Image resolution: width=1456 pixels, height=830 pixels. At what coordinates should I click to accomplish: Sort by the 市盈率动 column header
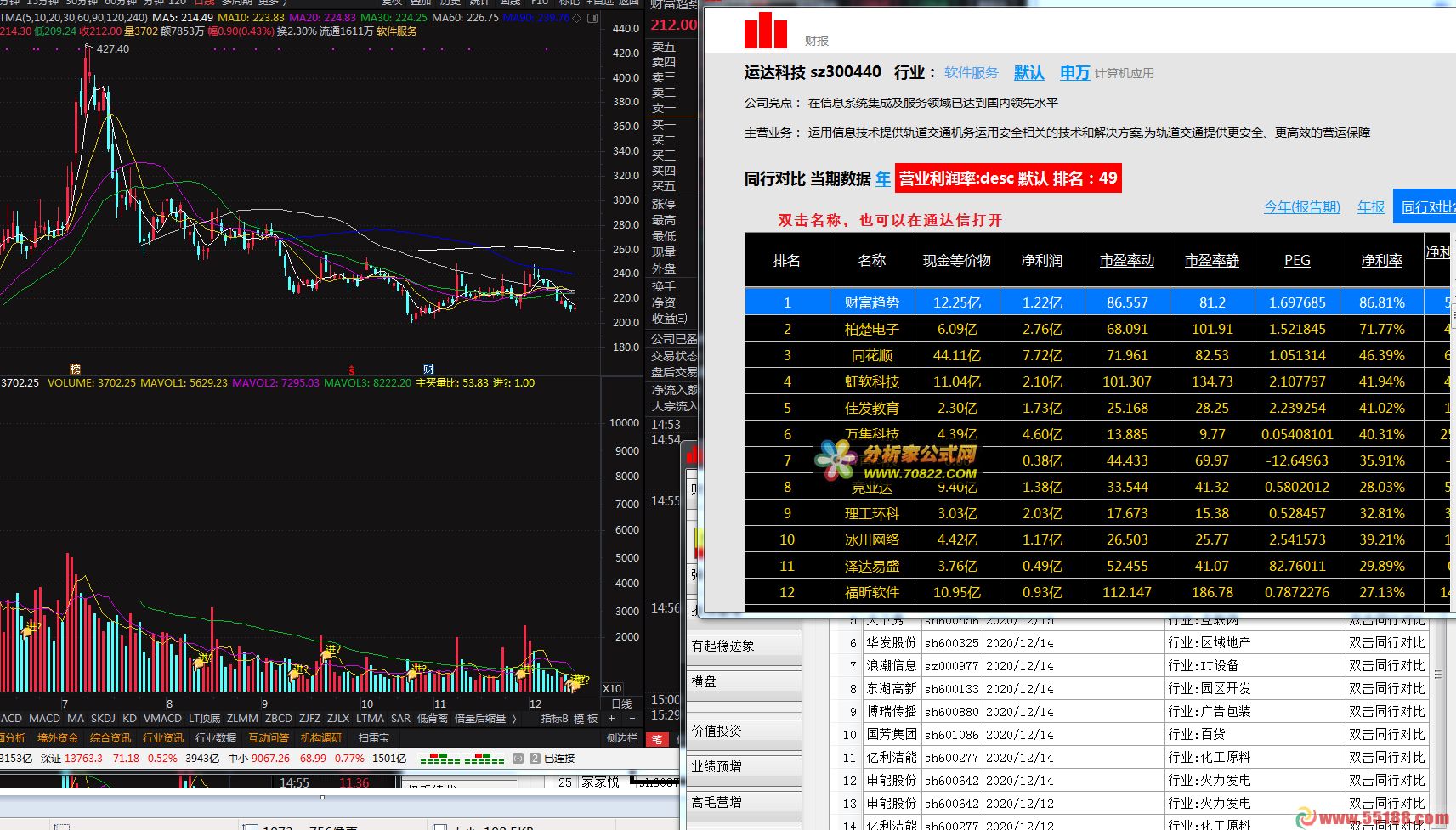[1127, 261]
